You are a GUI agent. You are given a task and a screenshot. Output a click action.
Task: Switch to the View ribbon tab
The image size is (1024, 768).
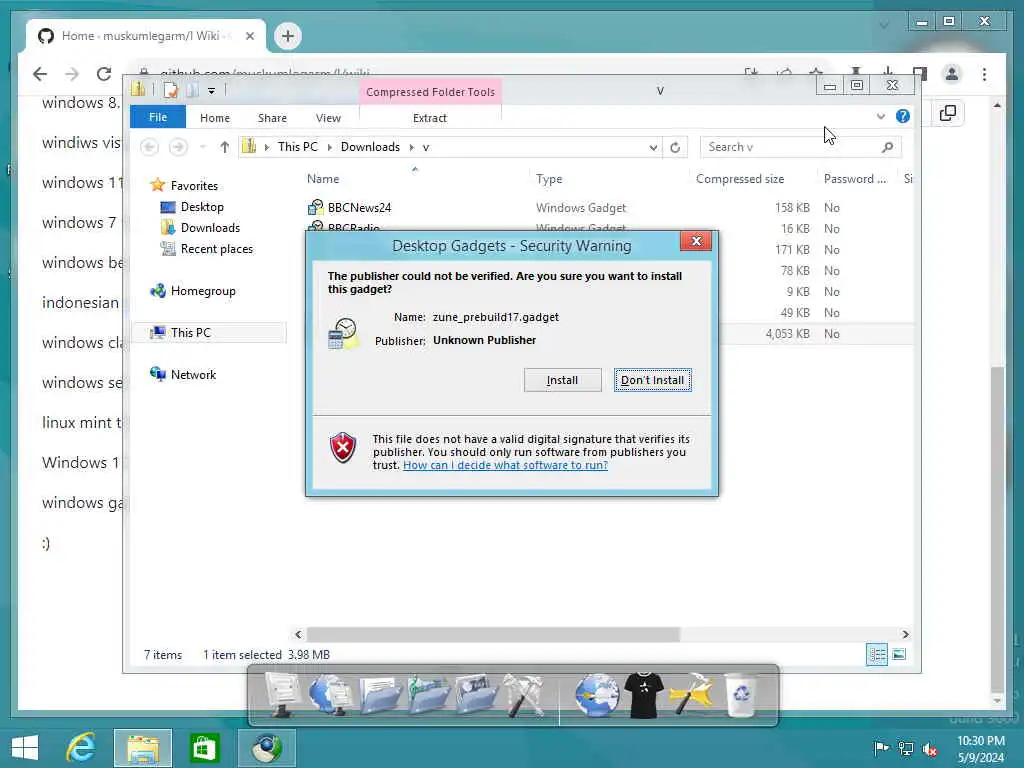click(x=328, y=118)
